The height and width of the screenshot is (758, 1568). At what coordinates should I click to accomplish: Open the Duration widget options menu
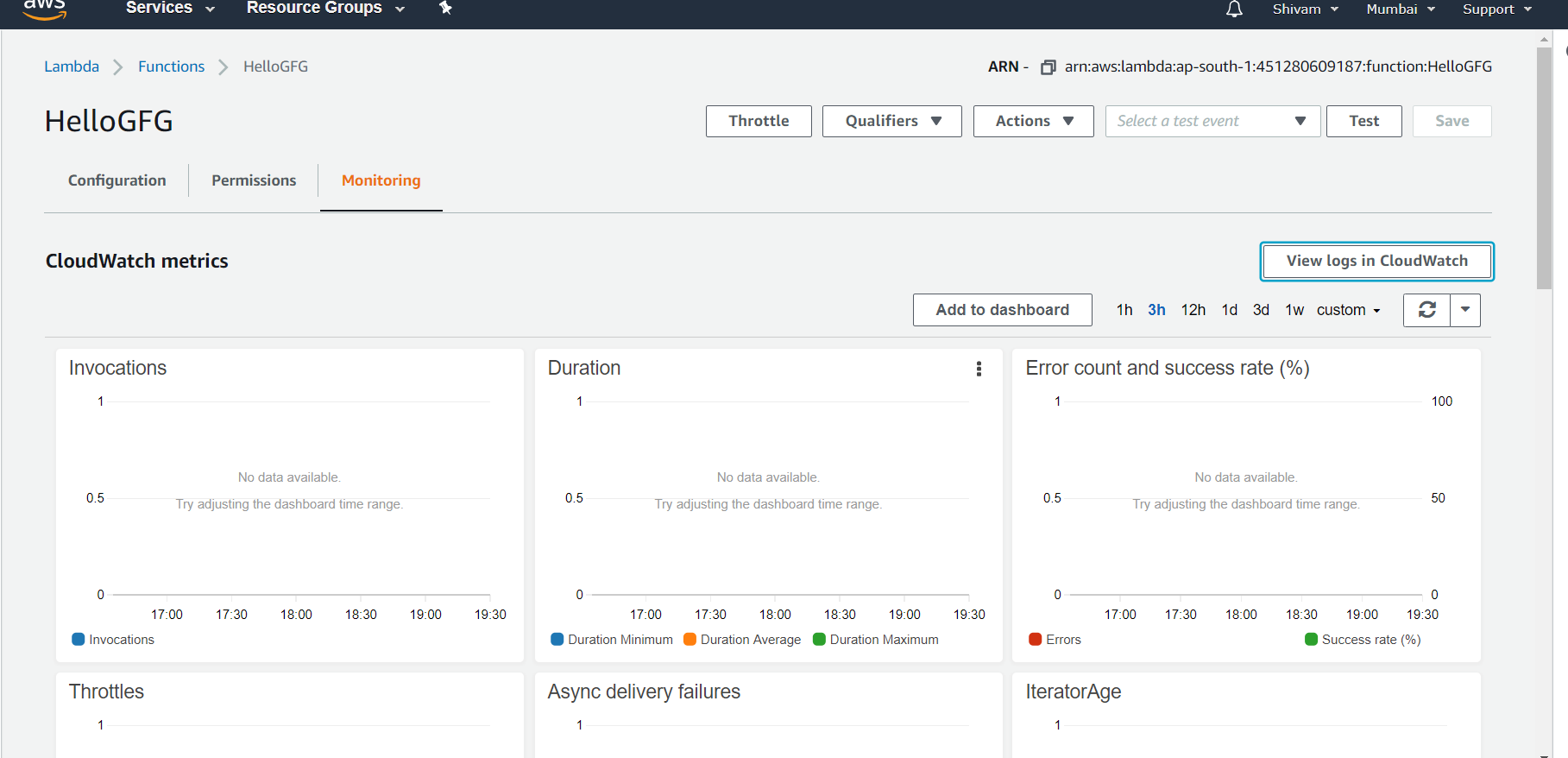click(x=979, y=369)
